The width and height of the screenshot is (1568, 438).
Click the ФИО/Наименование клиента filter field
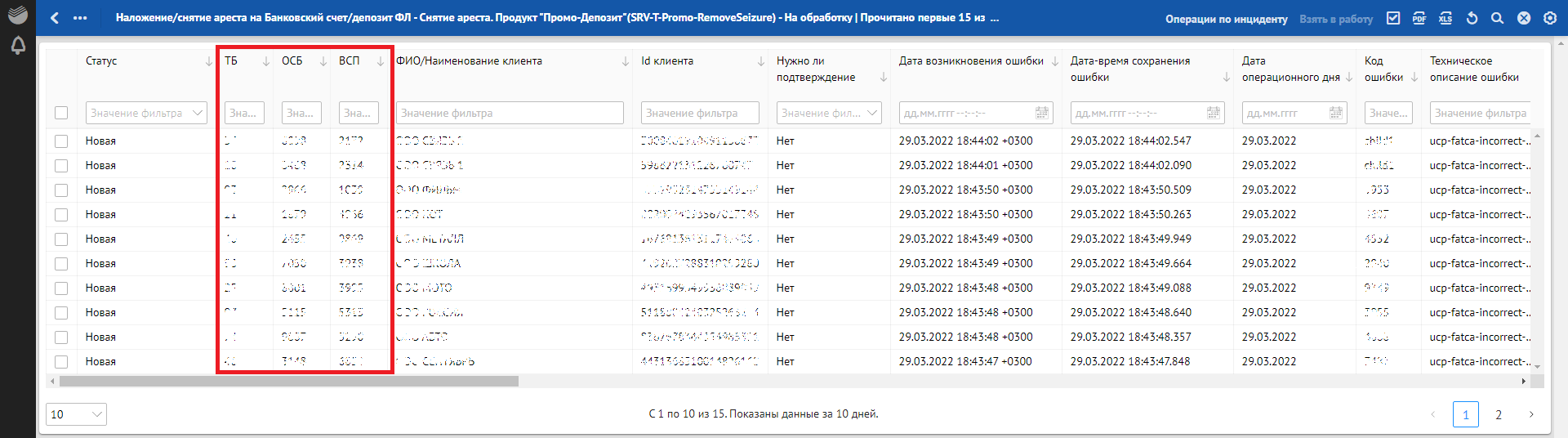pos(510,113)
